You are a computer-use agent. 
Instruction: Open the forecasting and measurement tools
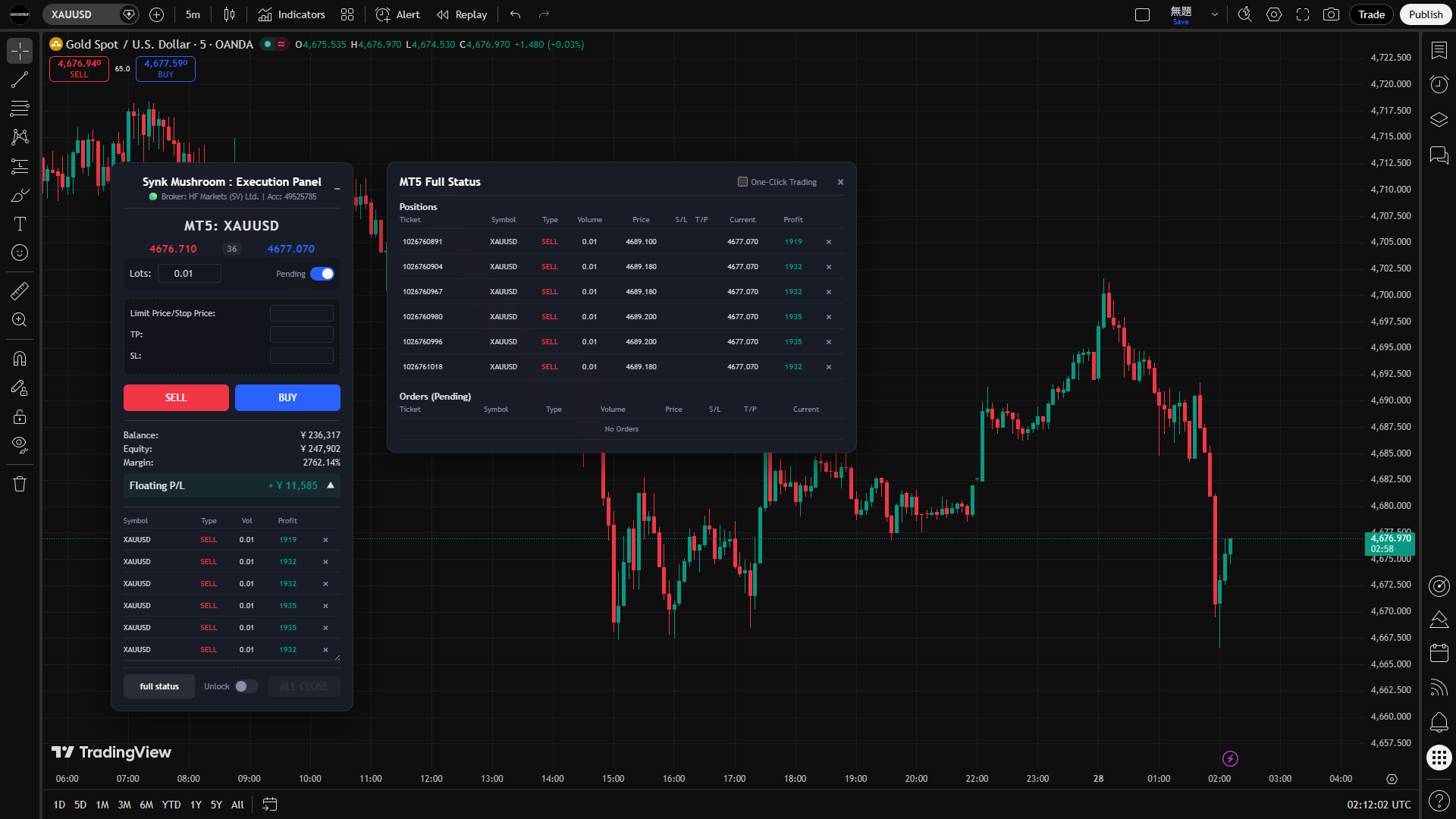click(x=20, y=166)
